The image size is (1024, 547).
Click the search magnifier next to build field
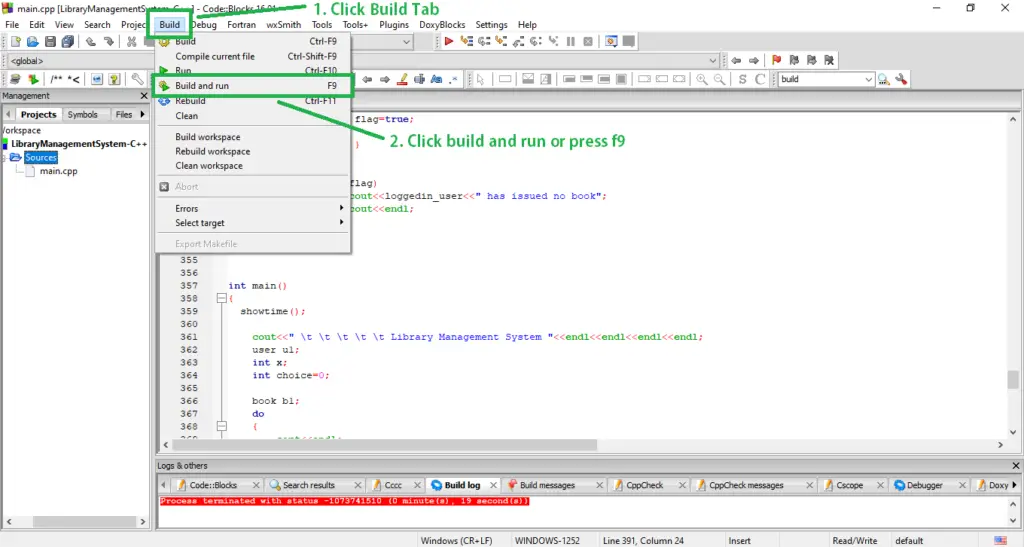coord(884,79)
